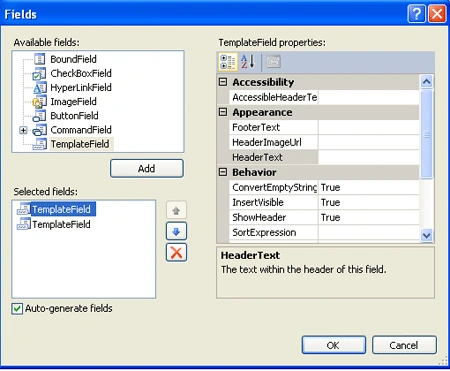The height and width of the screenshot is (371, 450).
Task: Select ImageField in Available fields
Action: pyautogui.click(x=73, y=101)
